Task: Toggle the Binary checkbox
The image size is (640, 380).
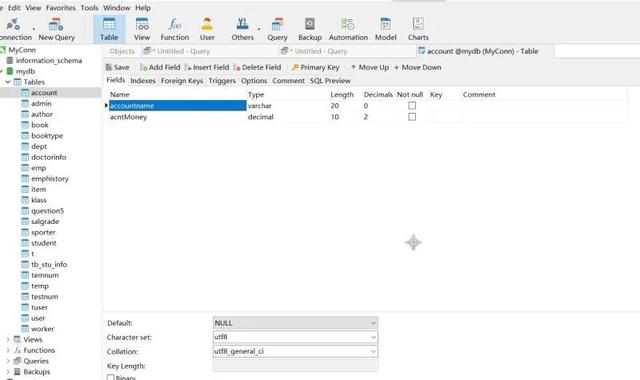Action: click(x=110, y=378)
